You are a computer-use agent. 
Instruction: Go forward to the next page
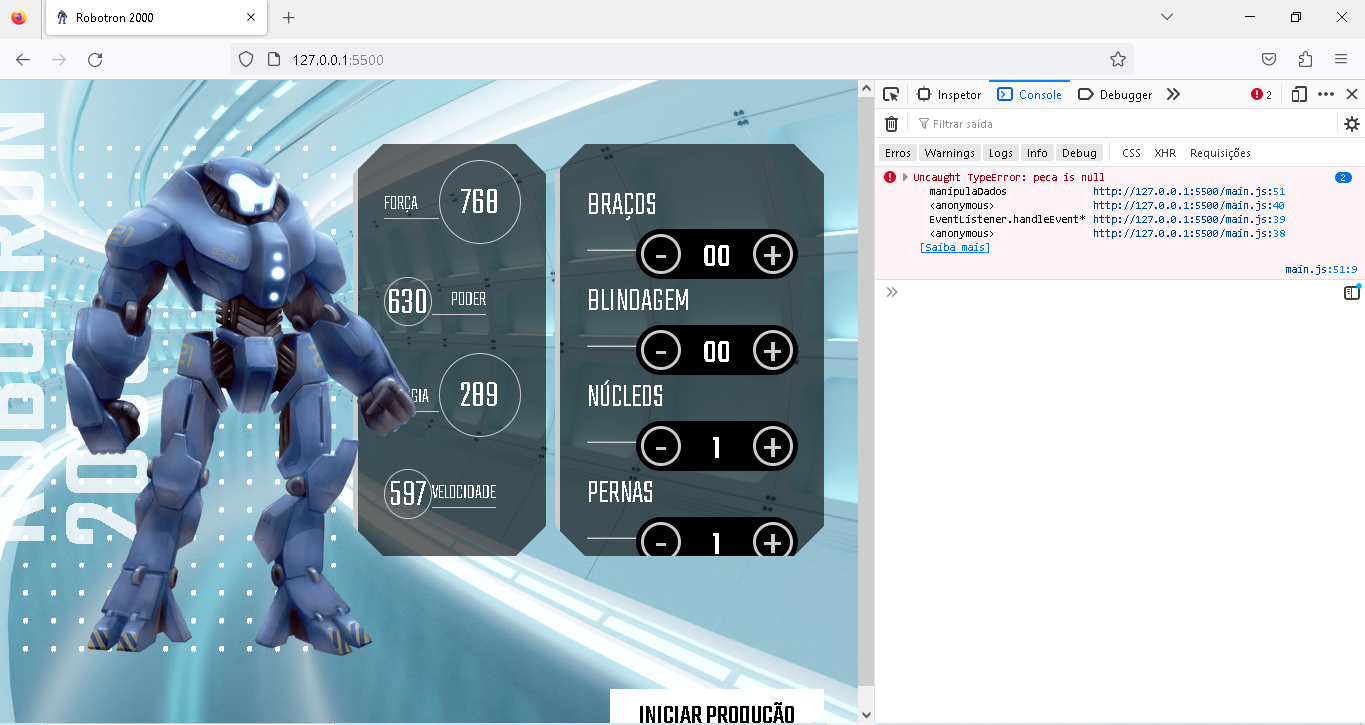point(59,59)
